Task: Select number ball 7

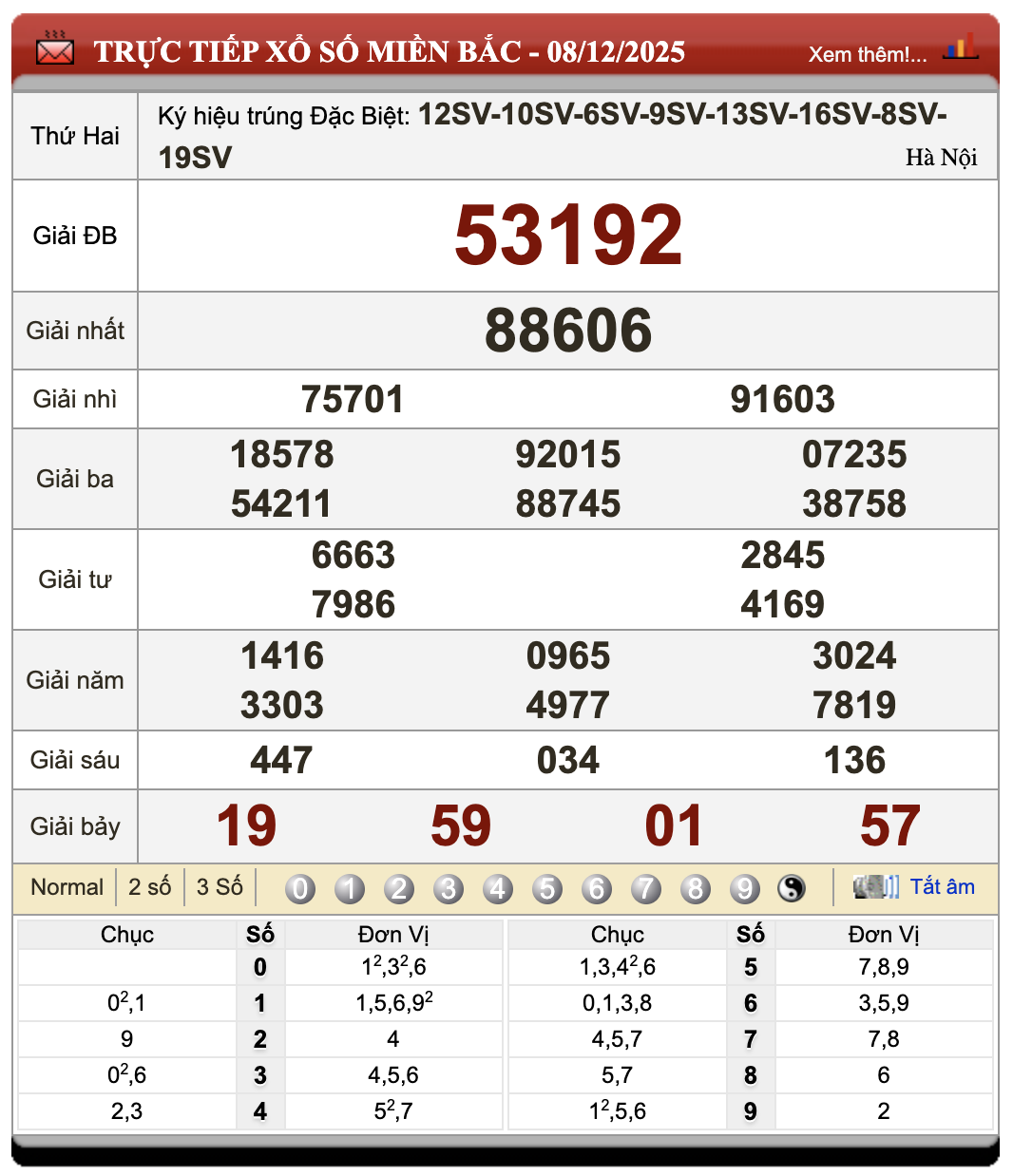Action: click(647, 887)
